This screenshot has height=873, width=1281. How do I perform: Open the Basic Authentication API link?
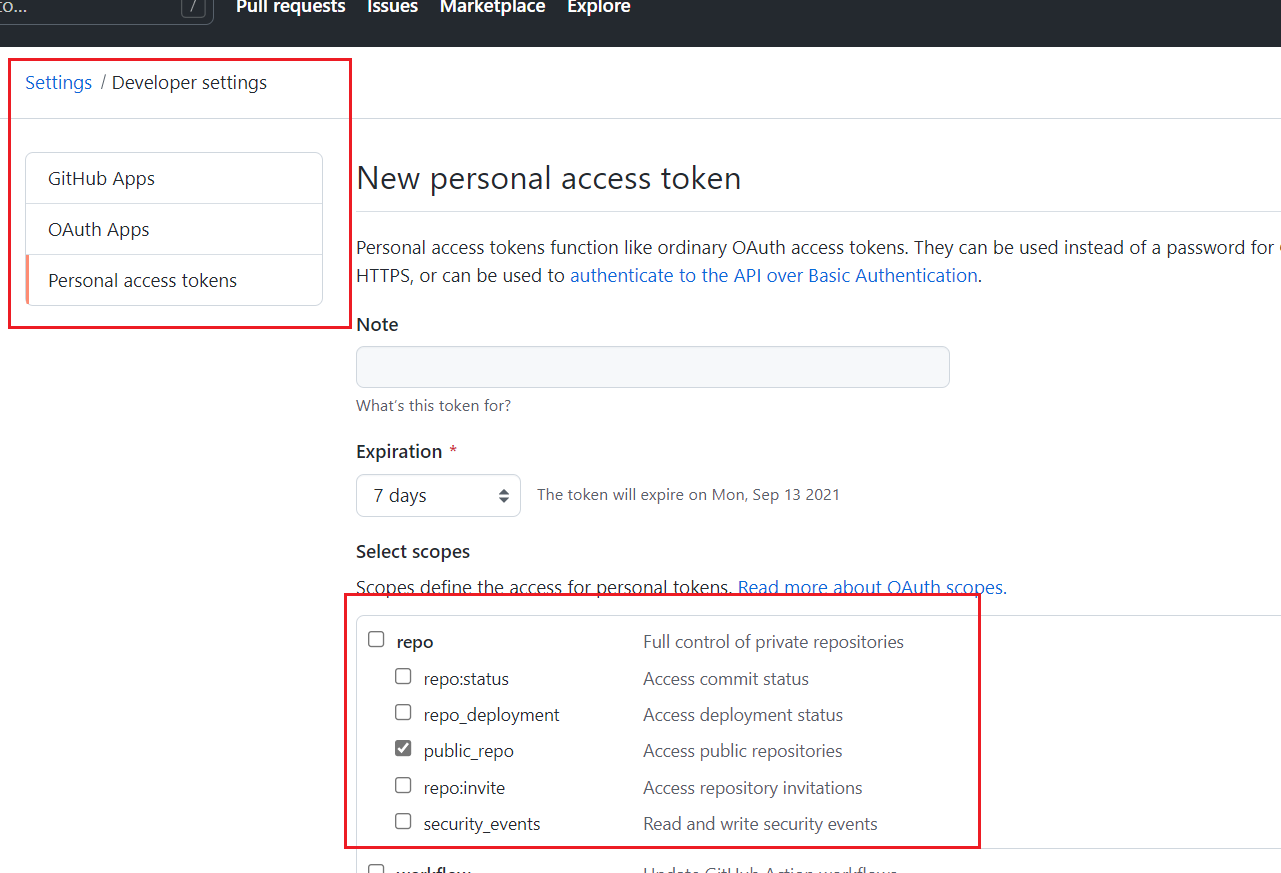pyautogui.click(x=773, y=276)
